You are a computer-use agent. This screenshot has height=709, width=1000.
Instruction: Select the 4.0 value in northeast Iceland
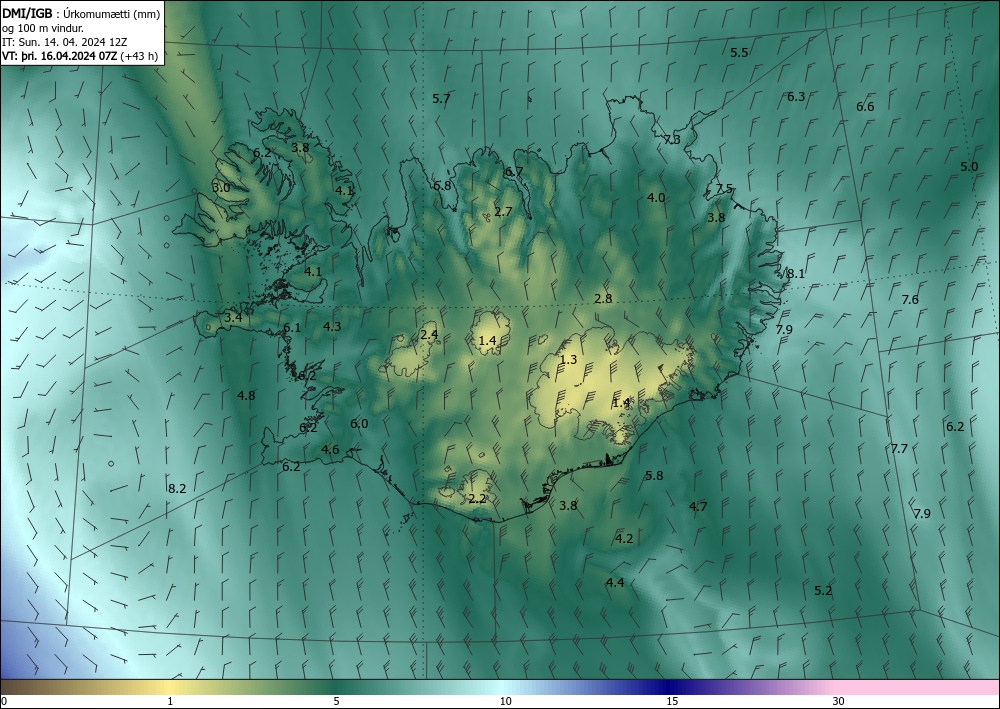click(x=656, y=197)
